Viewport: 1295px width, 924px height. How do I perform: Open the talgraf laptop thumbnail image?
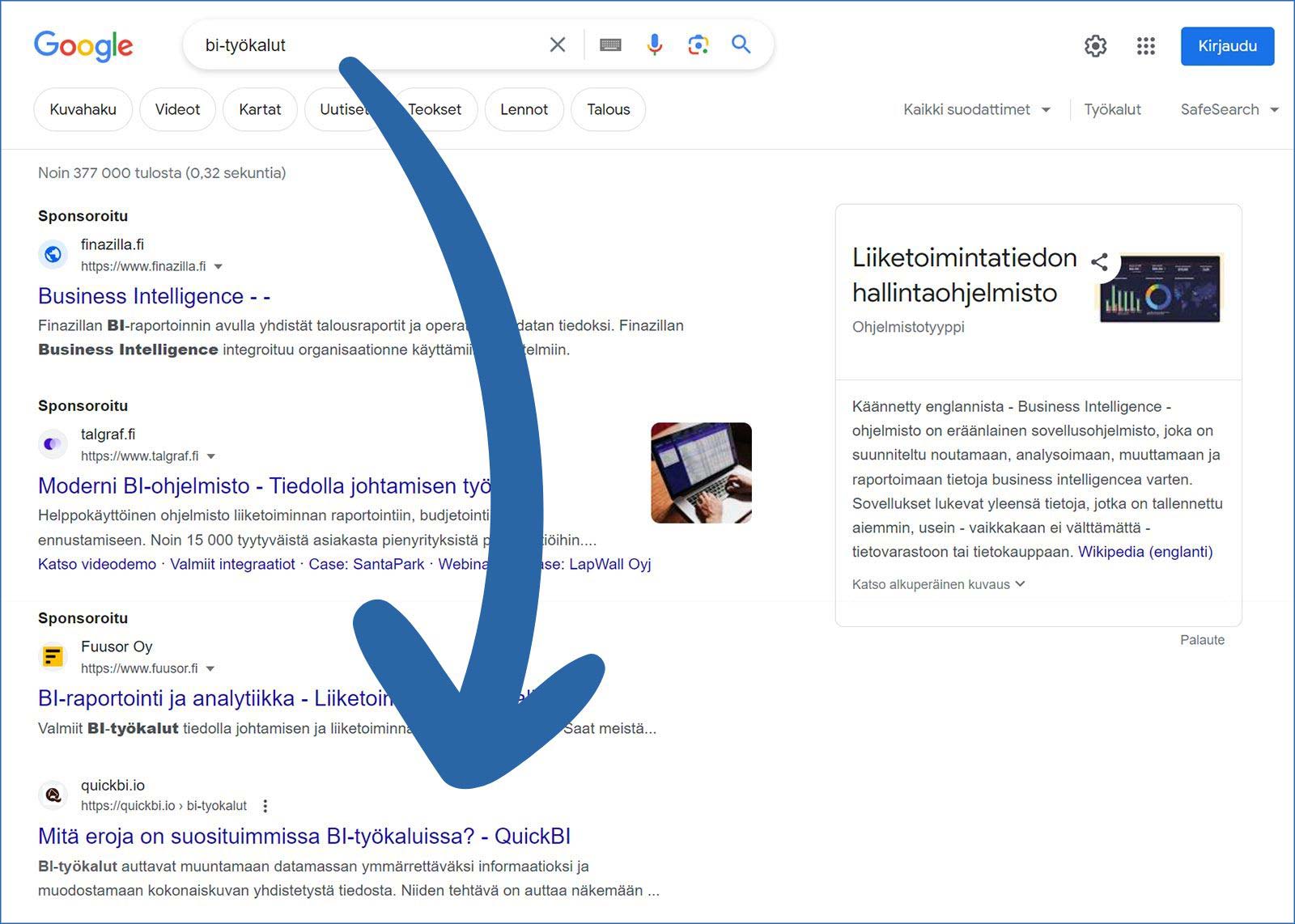(x=701, y=473)
